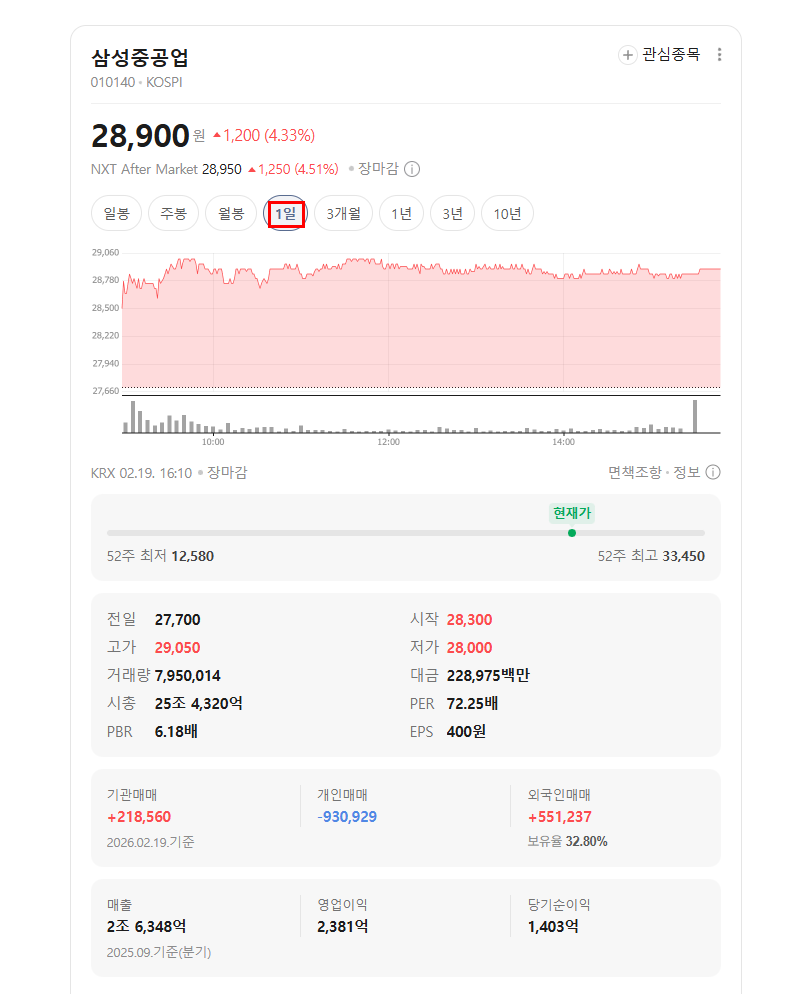793x994 pixels.
Task: Click stock code 010140 · KOSPI
Action: pos(136,82)
